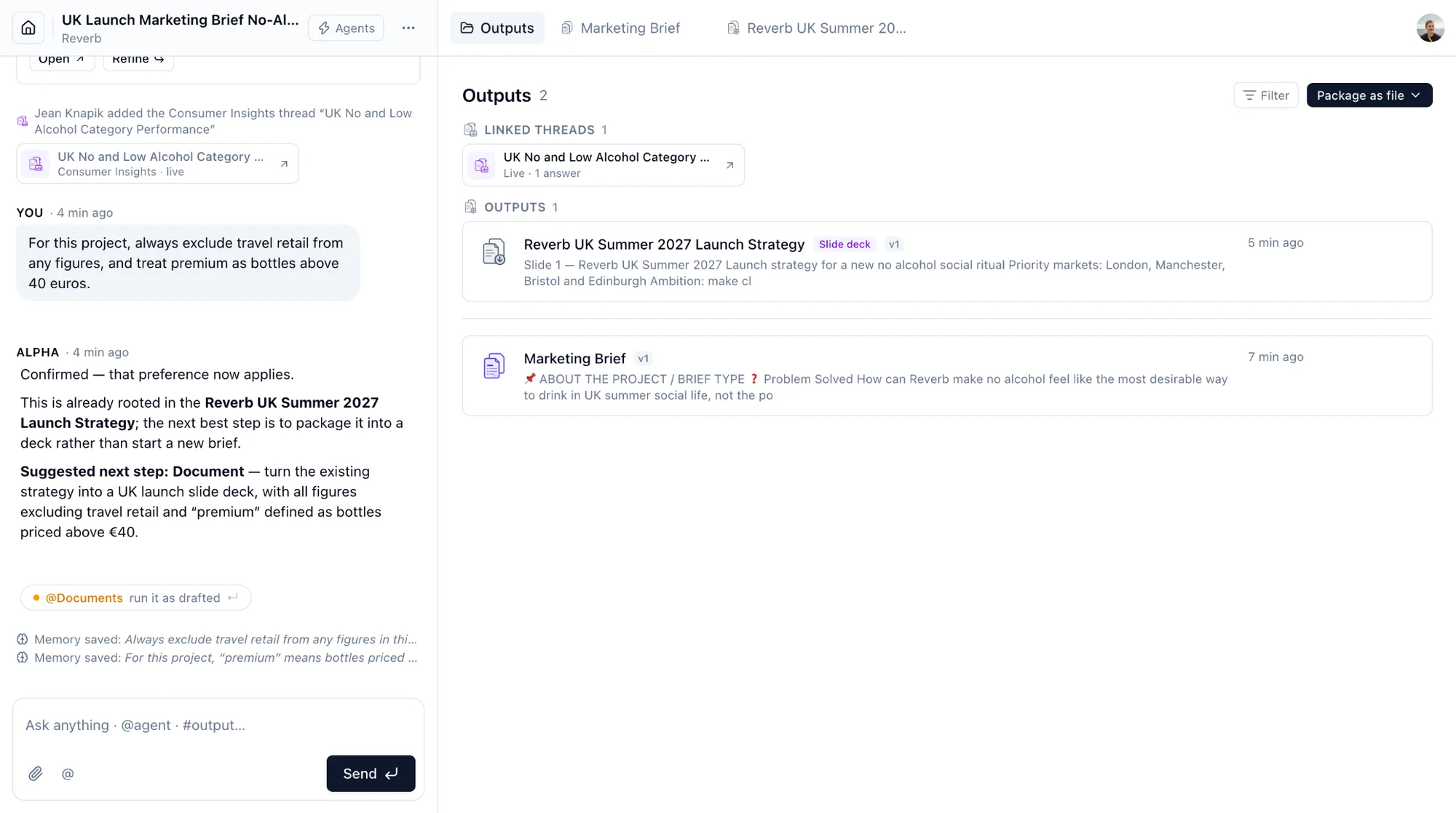Click the paperclip attach icon
Viewport: 1456px width, 813px height.
(36, 774)
